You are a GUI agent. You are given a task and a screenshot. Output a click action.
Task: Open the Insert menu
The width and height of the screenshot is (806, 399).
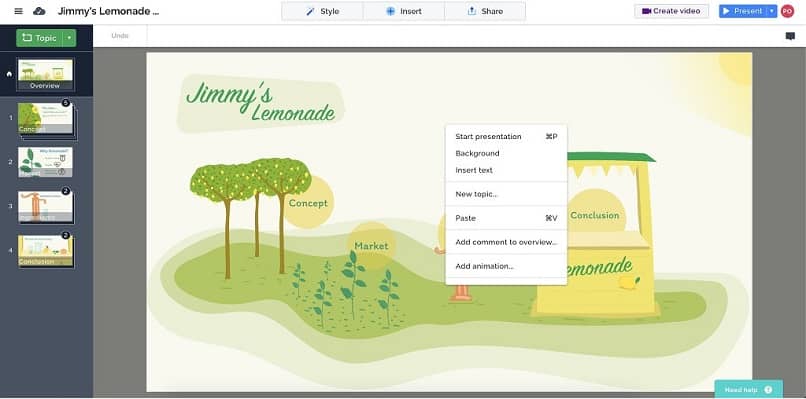point(404,11)
